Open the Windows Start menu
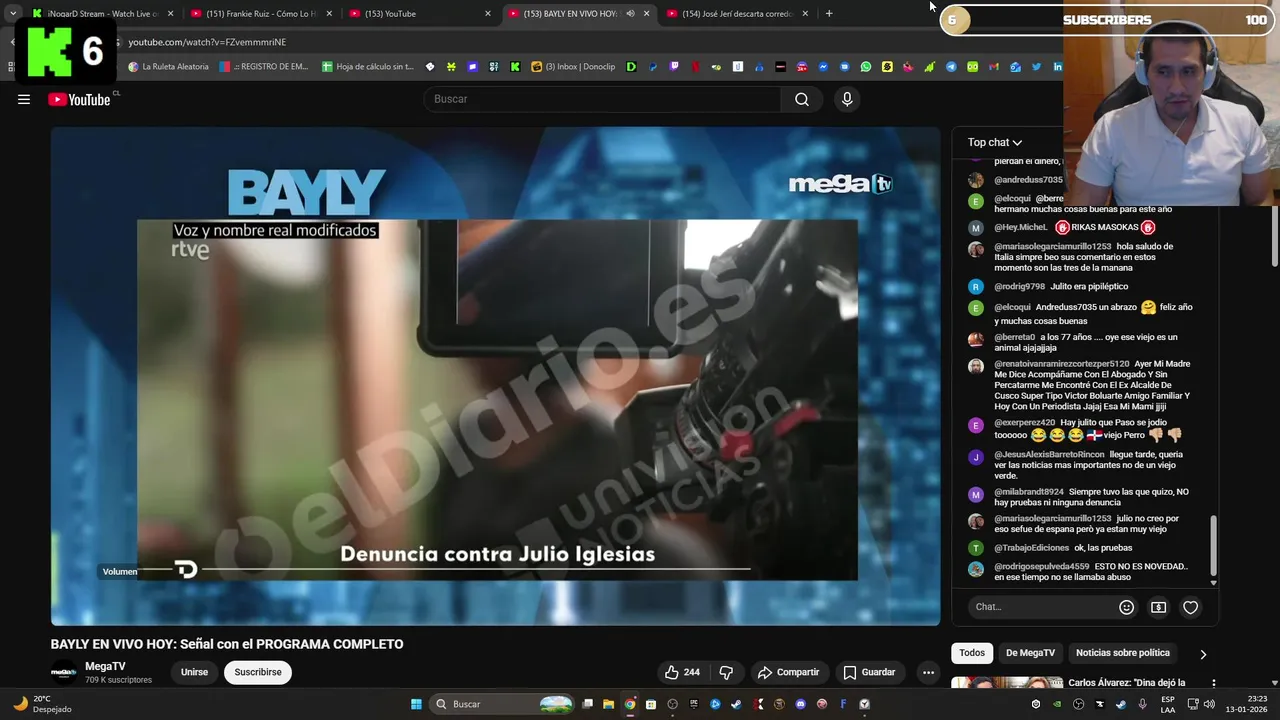The height and width of the screenshot is (720, 1280). coord(416,704)
